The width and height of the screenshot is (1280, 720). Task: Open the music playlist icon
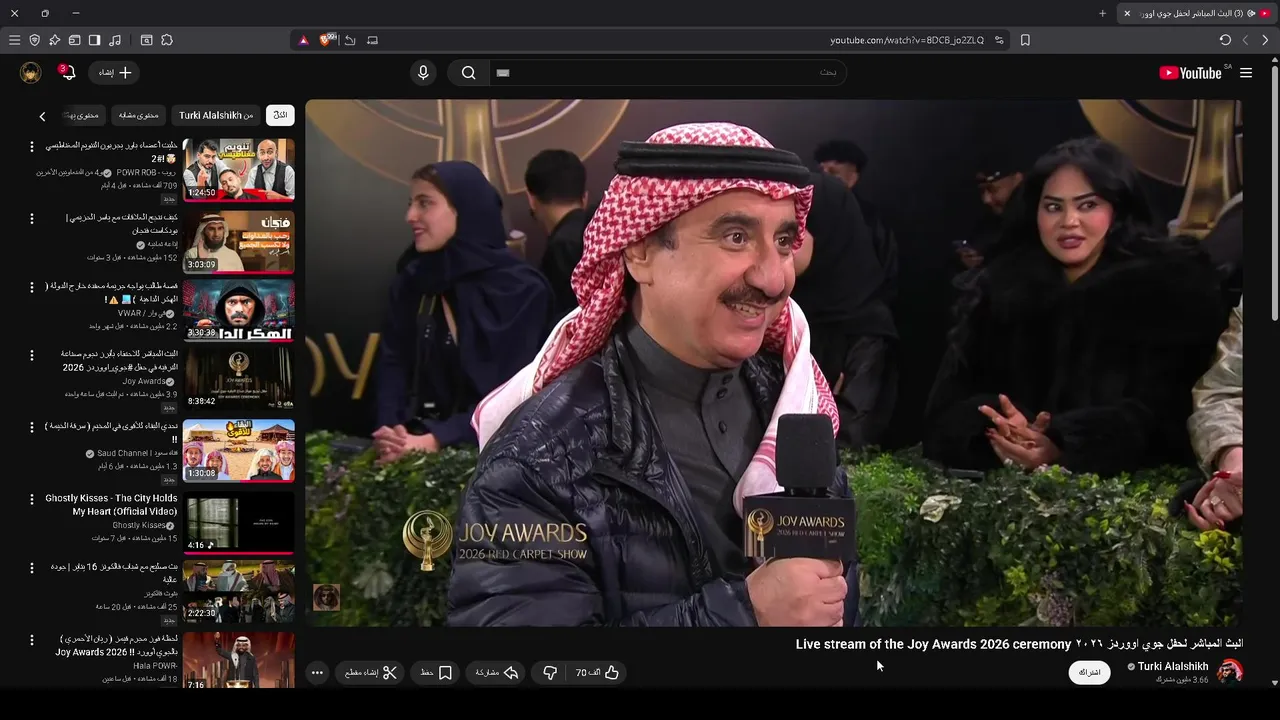tap(115, 40)
